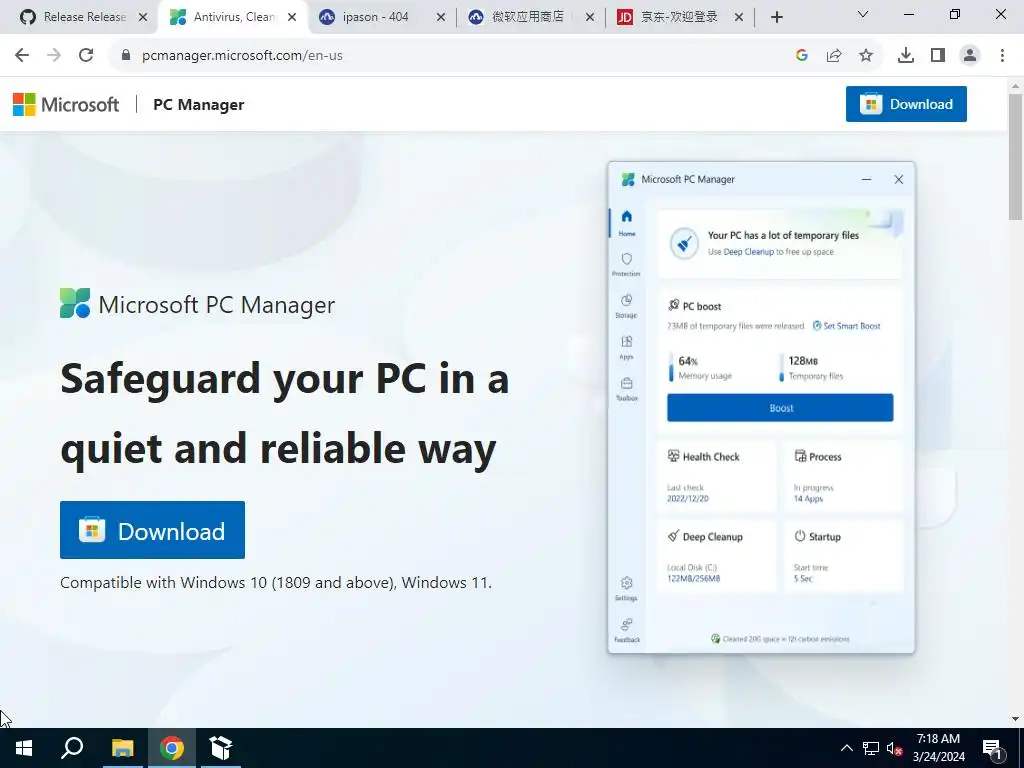The image size is (1024, 768).
Task: View site information via the lock icon
Action: coord(126,56)
